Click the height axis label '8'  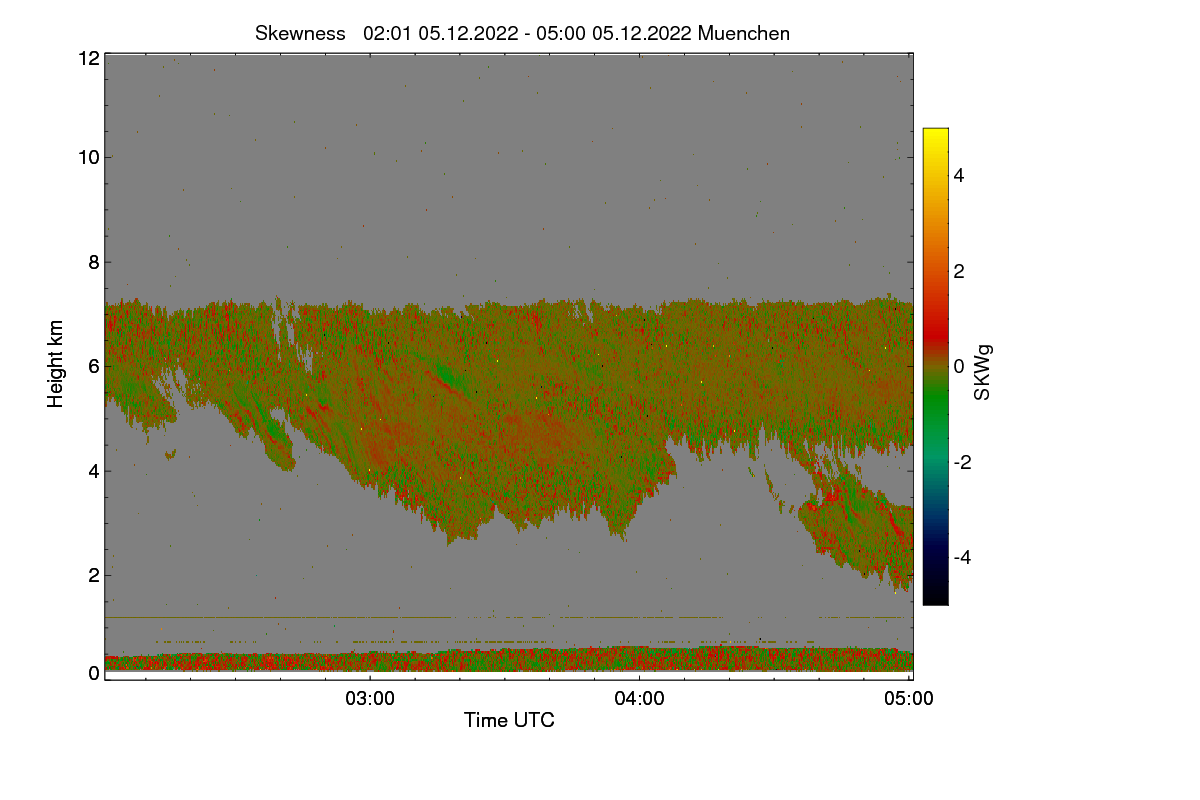tap(94, 262)
